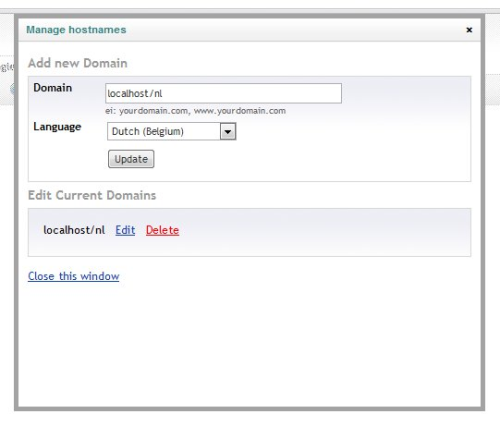Click the yourdomain.com example hint text
The image size is (500, 426).
coord(195,111)
